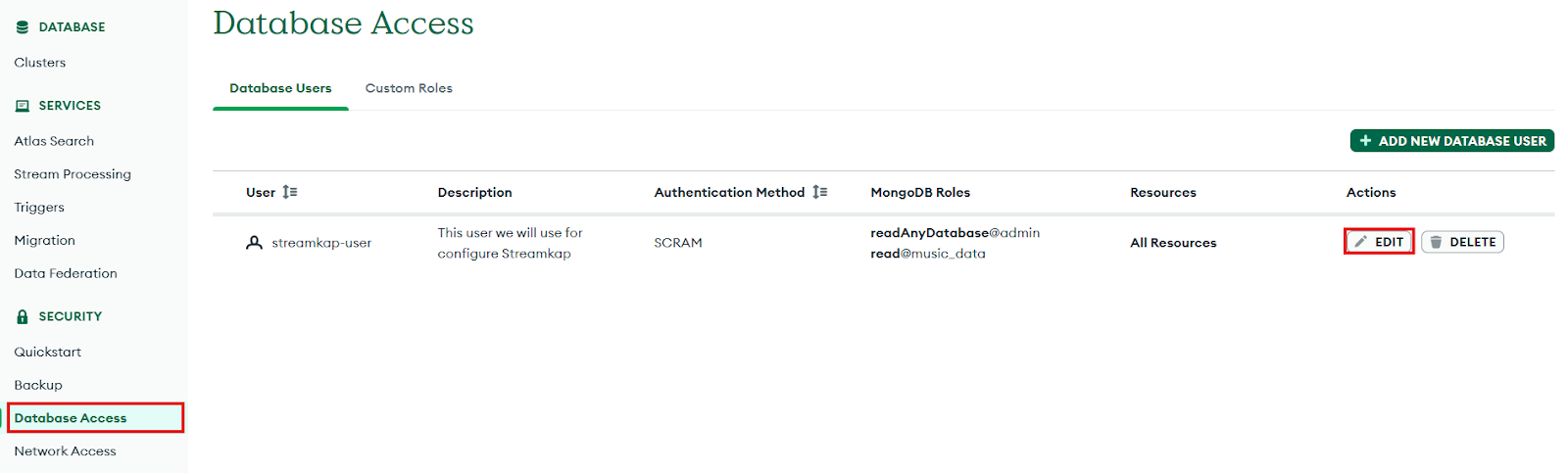Image resolution: width=1568 pixels, height=473 pixels.
Task: Click Add New Database User button
Action: pos(1452,141)
